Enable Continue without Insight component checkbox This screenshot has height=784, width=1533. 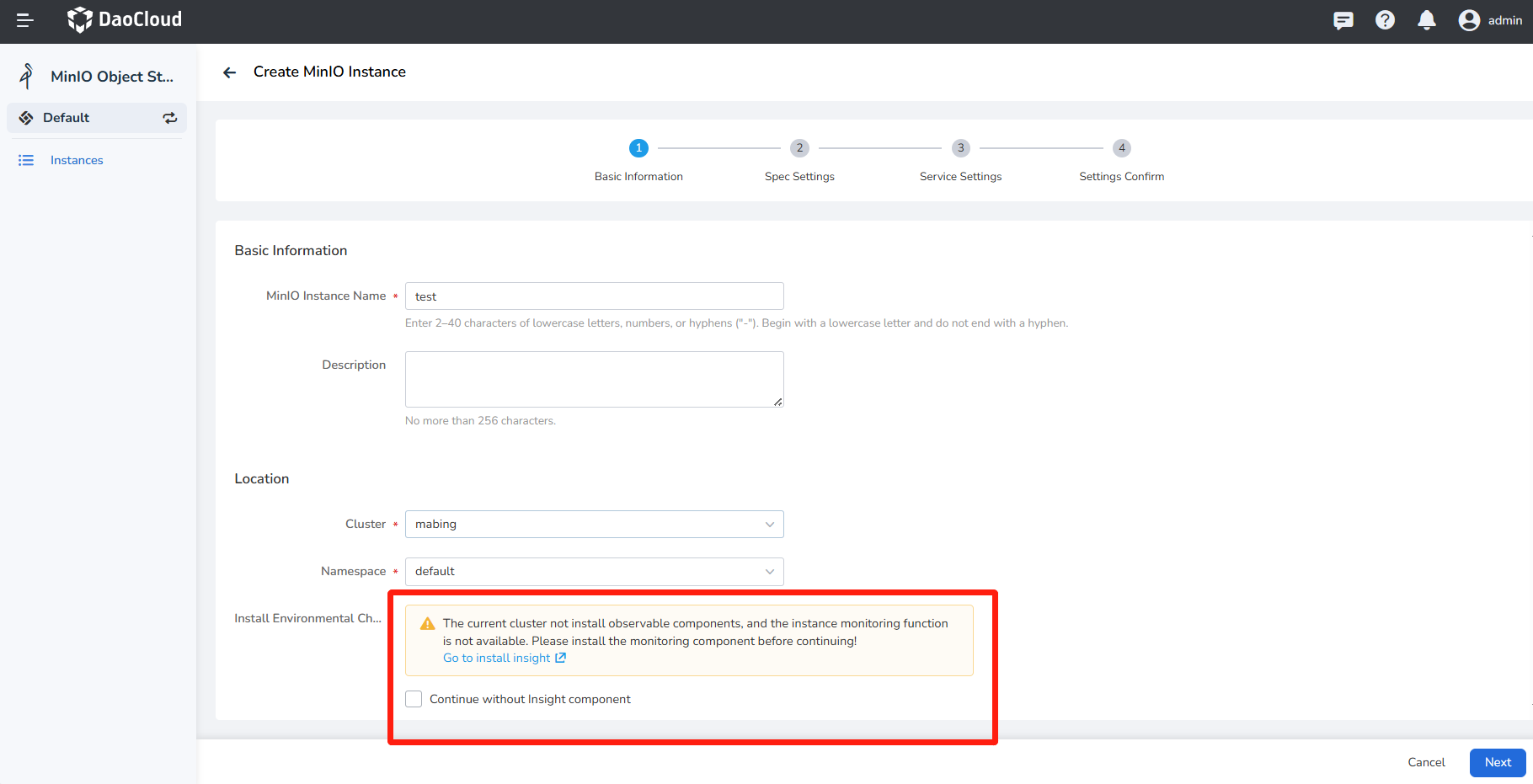[414, 699]
